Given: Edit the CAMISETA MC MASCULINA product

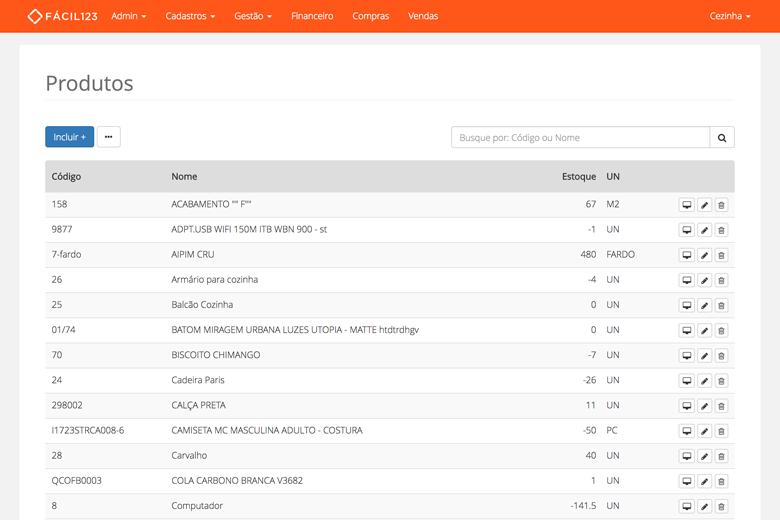Looking at the screenshot, I should pyautogui.click(x=704, y=431).
